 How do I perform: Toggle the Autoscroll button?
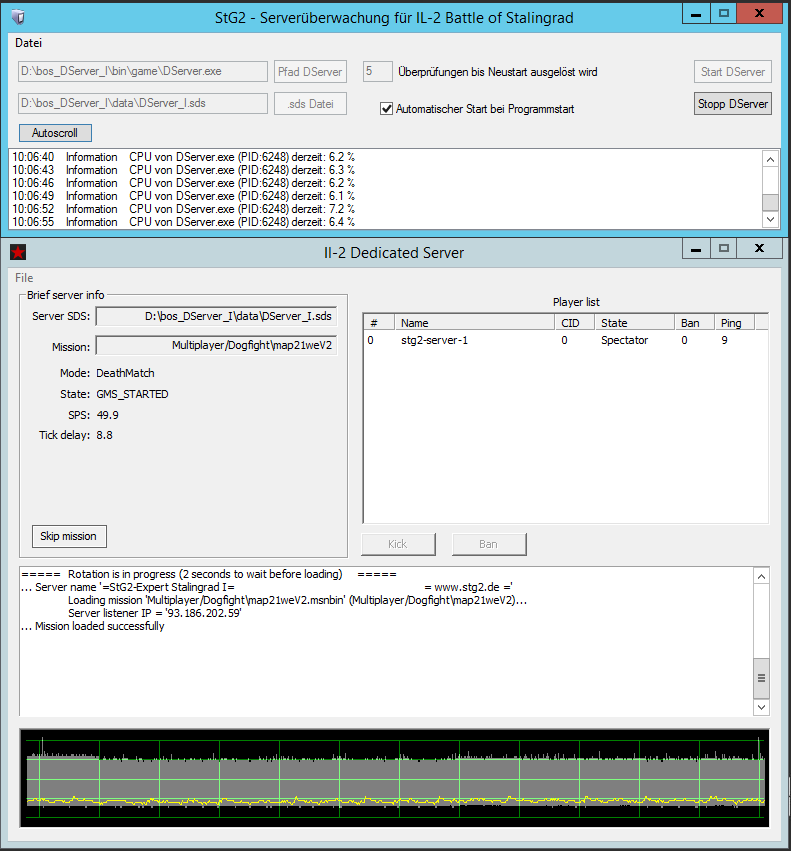pos(55,133)
